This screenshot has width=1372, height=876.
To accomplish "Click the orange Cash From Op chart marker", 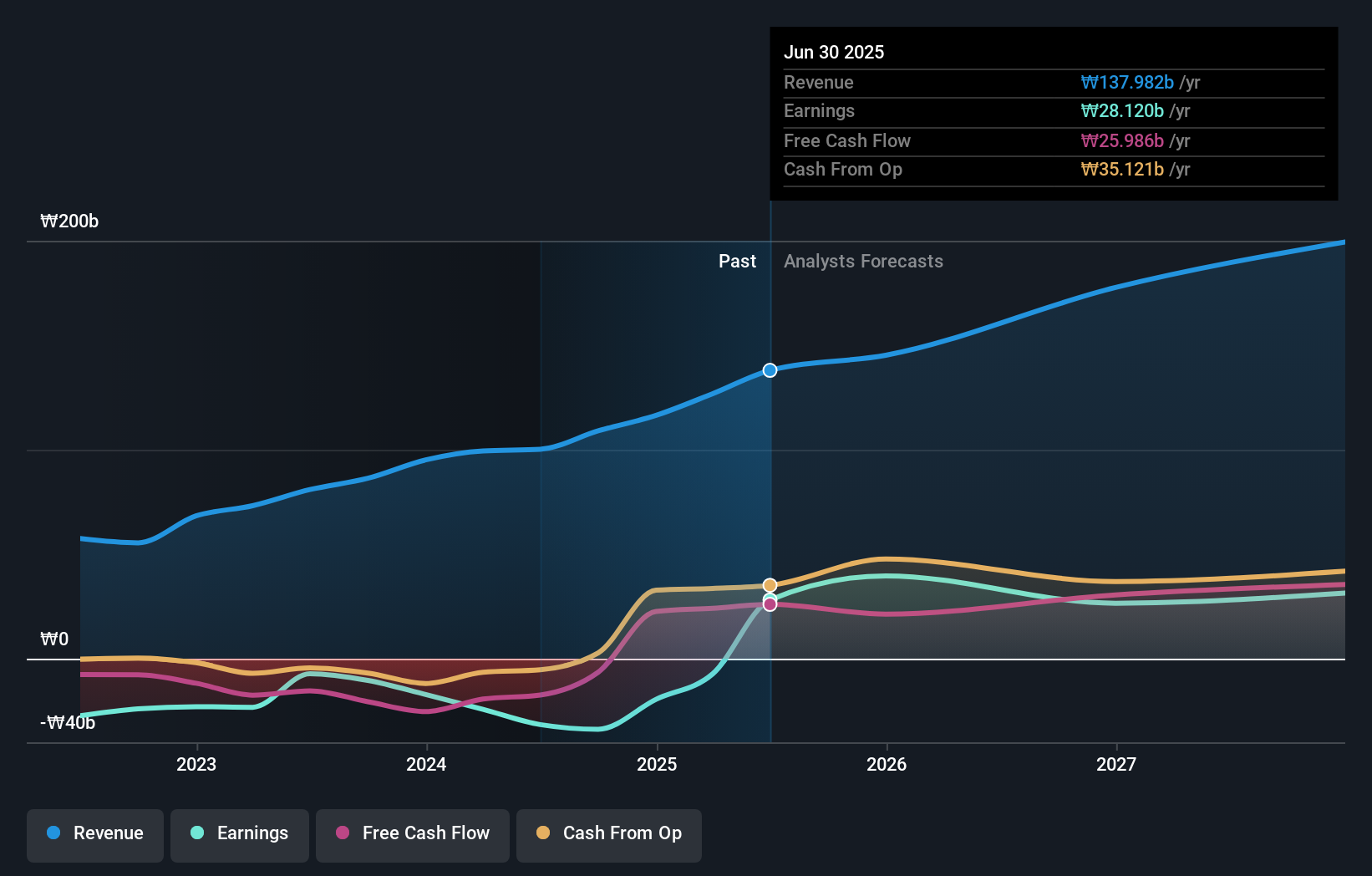I will (x=770, y=584).
